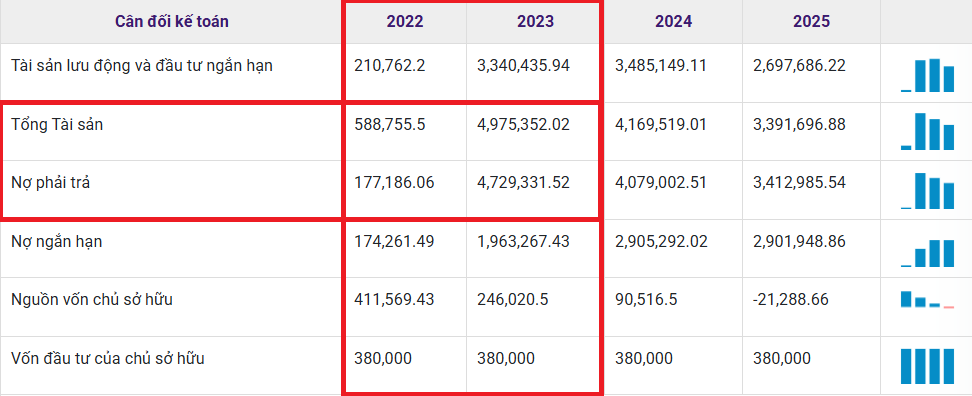
Task: Open the Tổng Tài sản sparkline chart
Action: (x=927, y=131)
